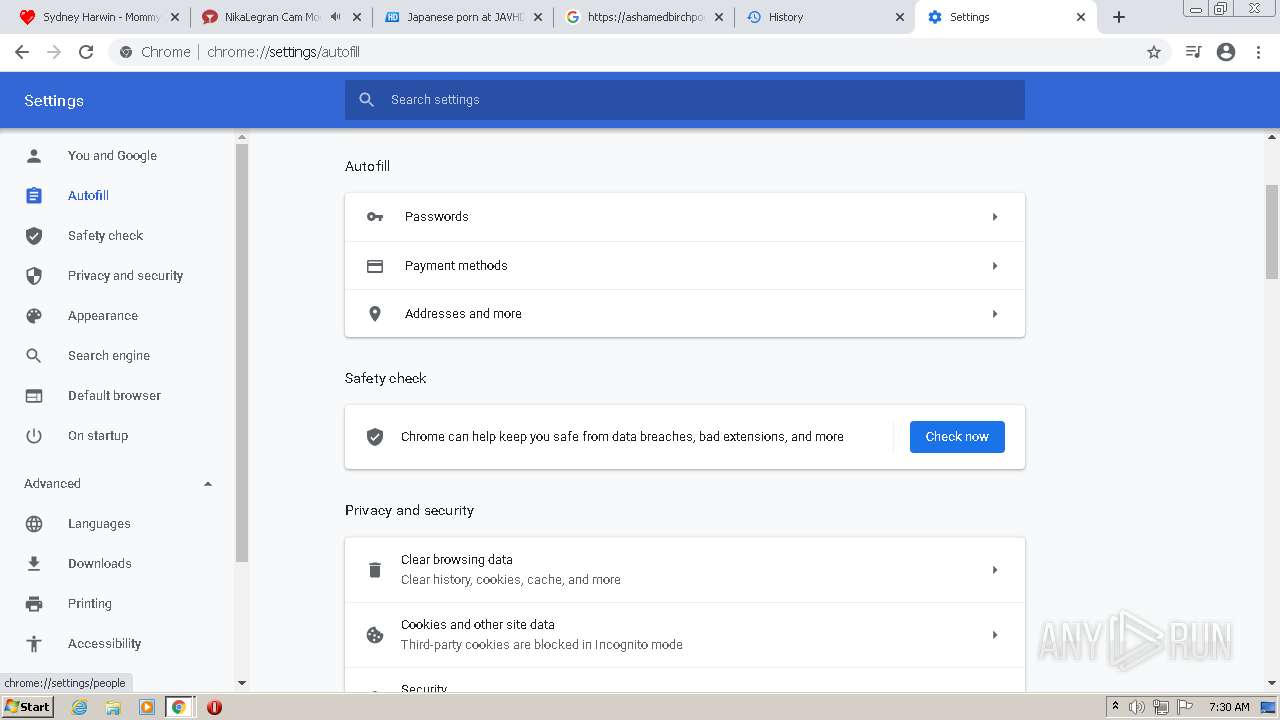The width and height of the screenshot is (1280, 720).
Task: Expand the Cookies and other site data arrow
Action: coord(995,635)
